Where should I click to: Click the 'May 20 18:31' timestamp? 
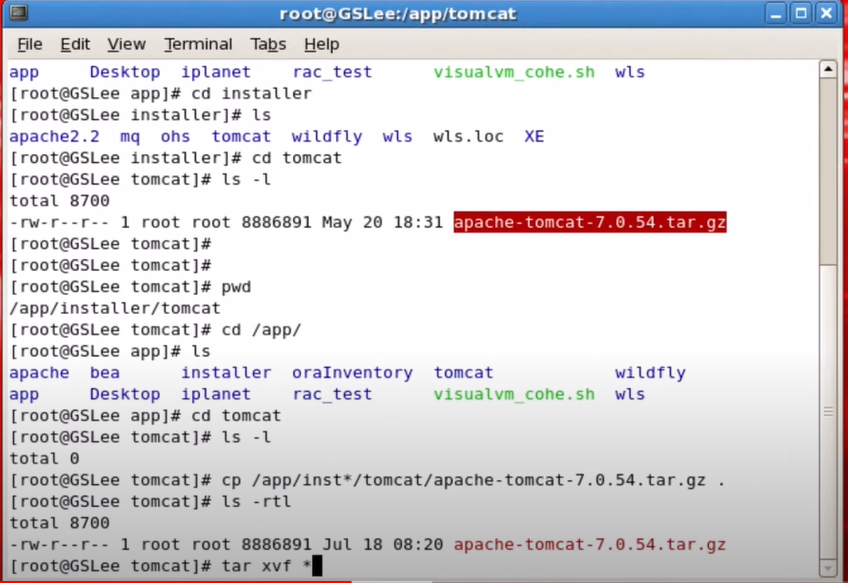pyautogui.click(x=382, y=222)
